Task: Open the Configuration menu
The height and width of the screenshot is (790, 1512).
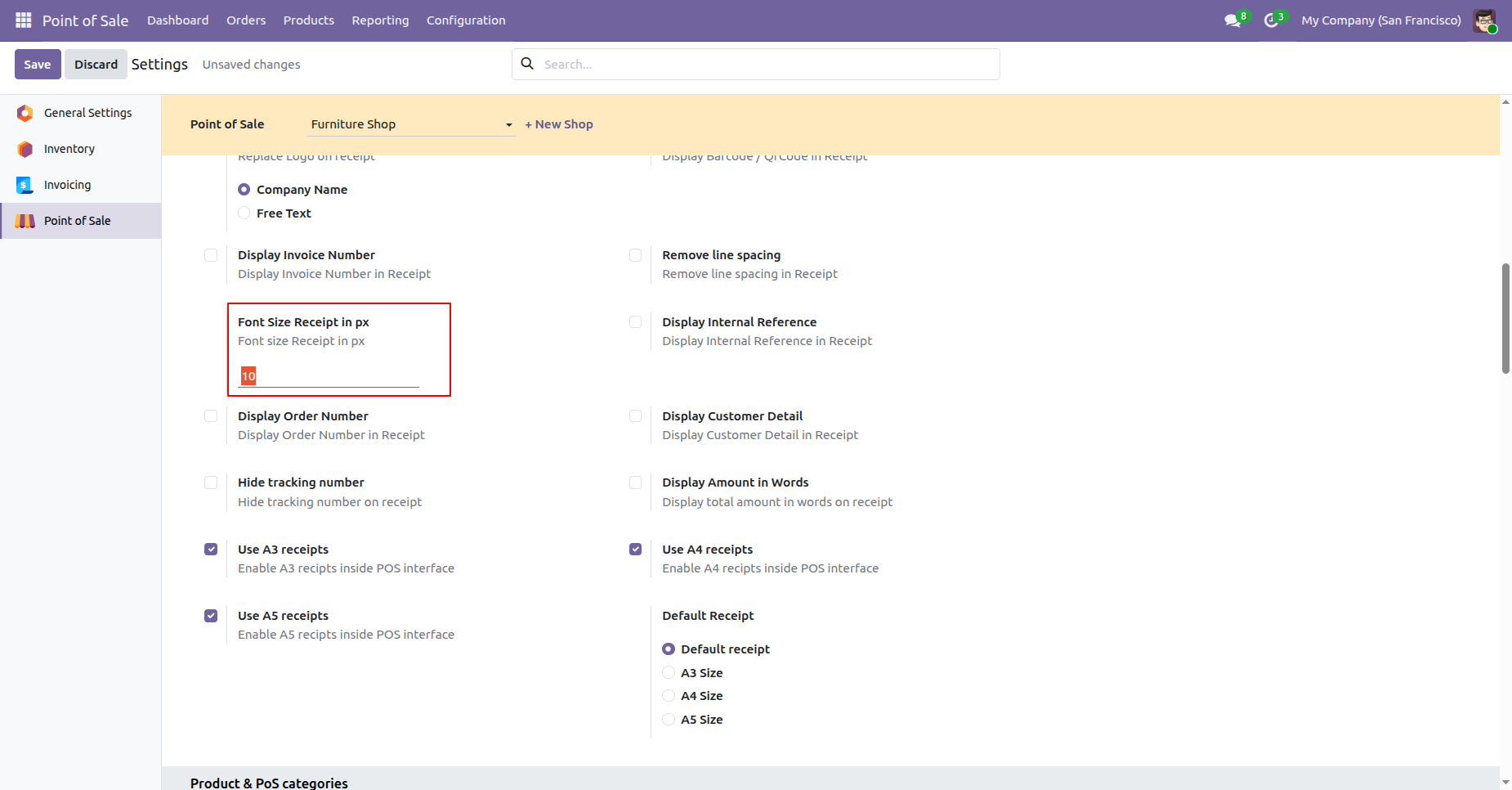Action: coord(466,20)
